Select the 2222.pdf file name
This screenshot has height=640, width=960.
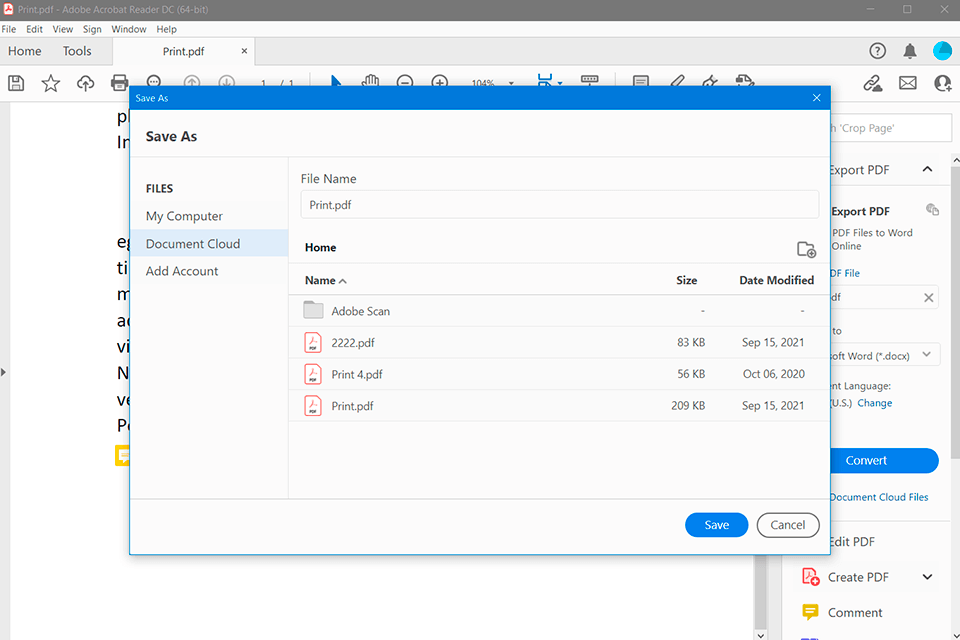353,342
